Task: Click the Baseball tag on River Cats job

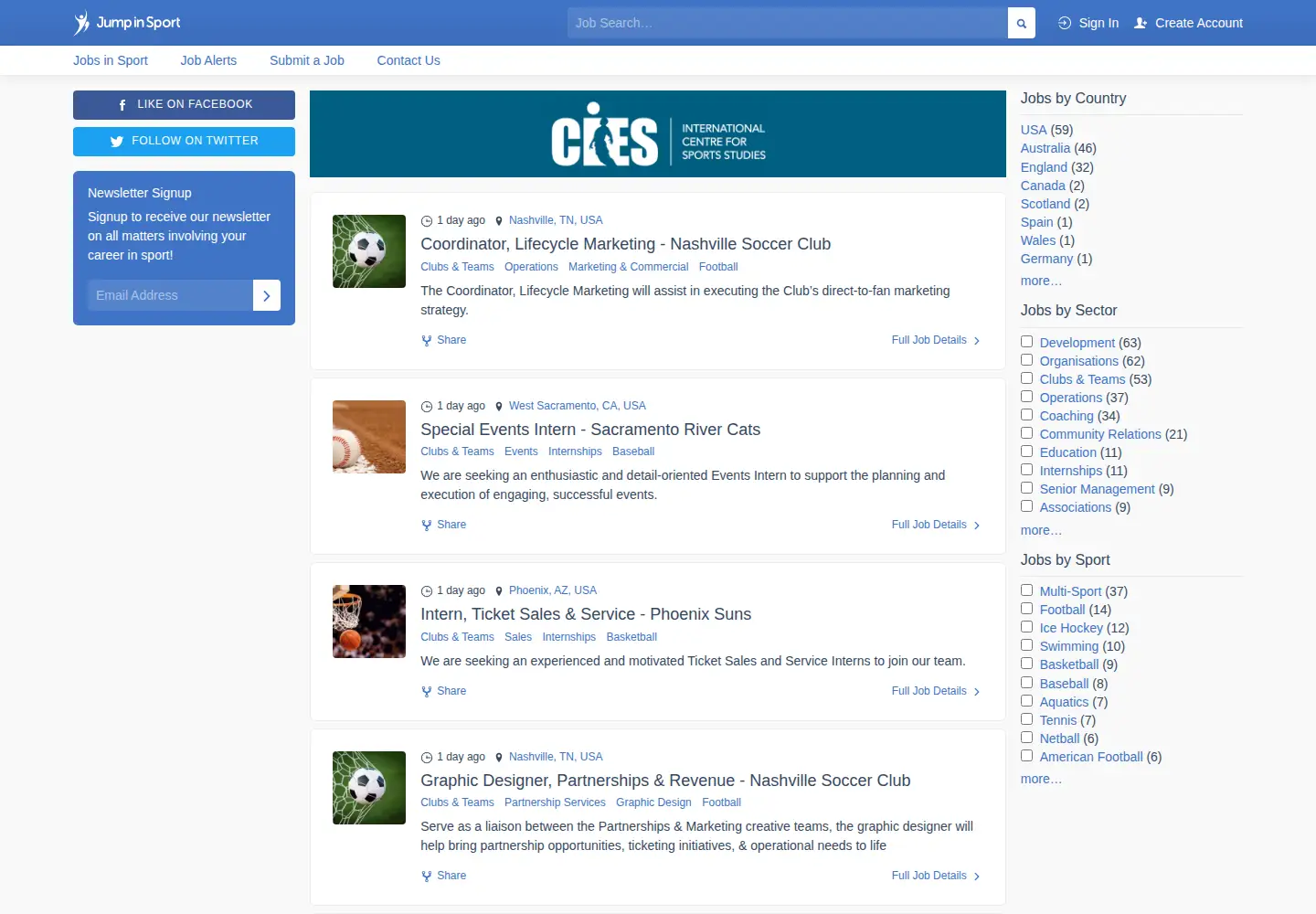Action: pos(633,452)
